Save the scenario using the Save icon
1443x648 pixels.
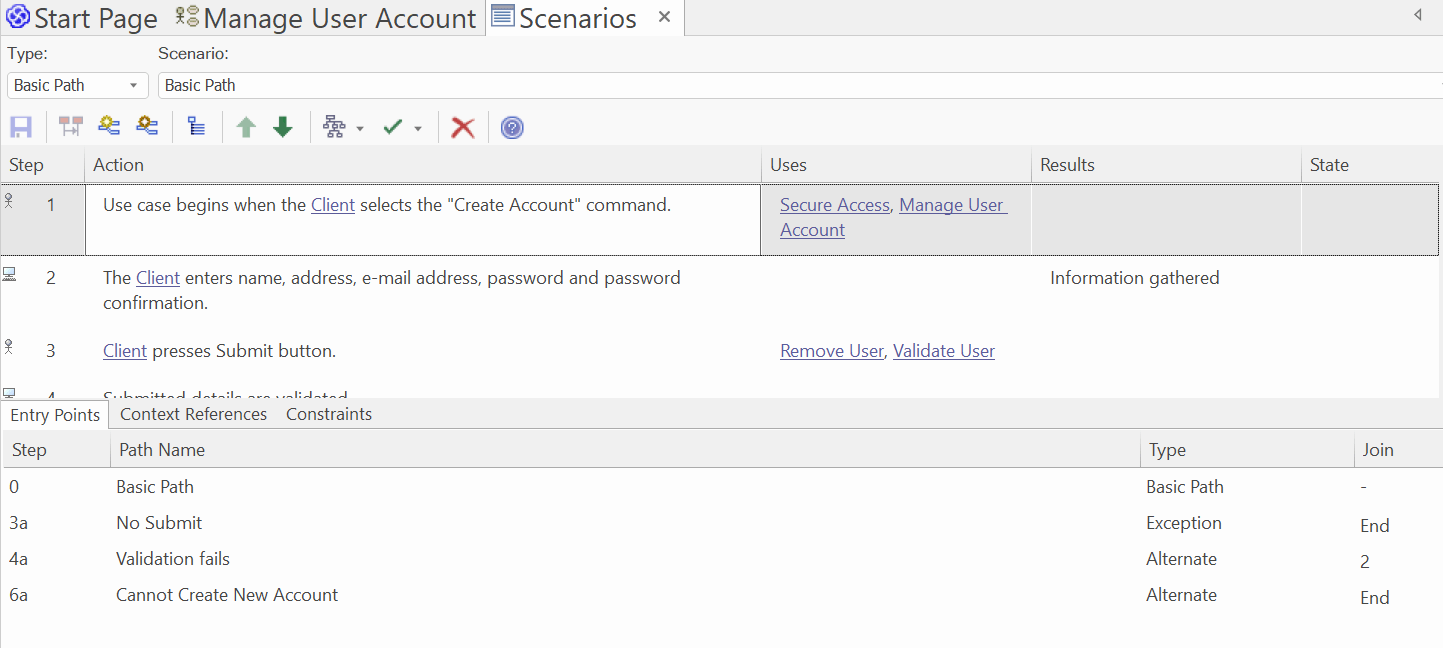pos(21,126)
